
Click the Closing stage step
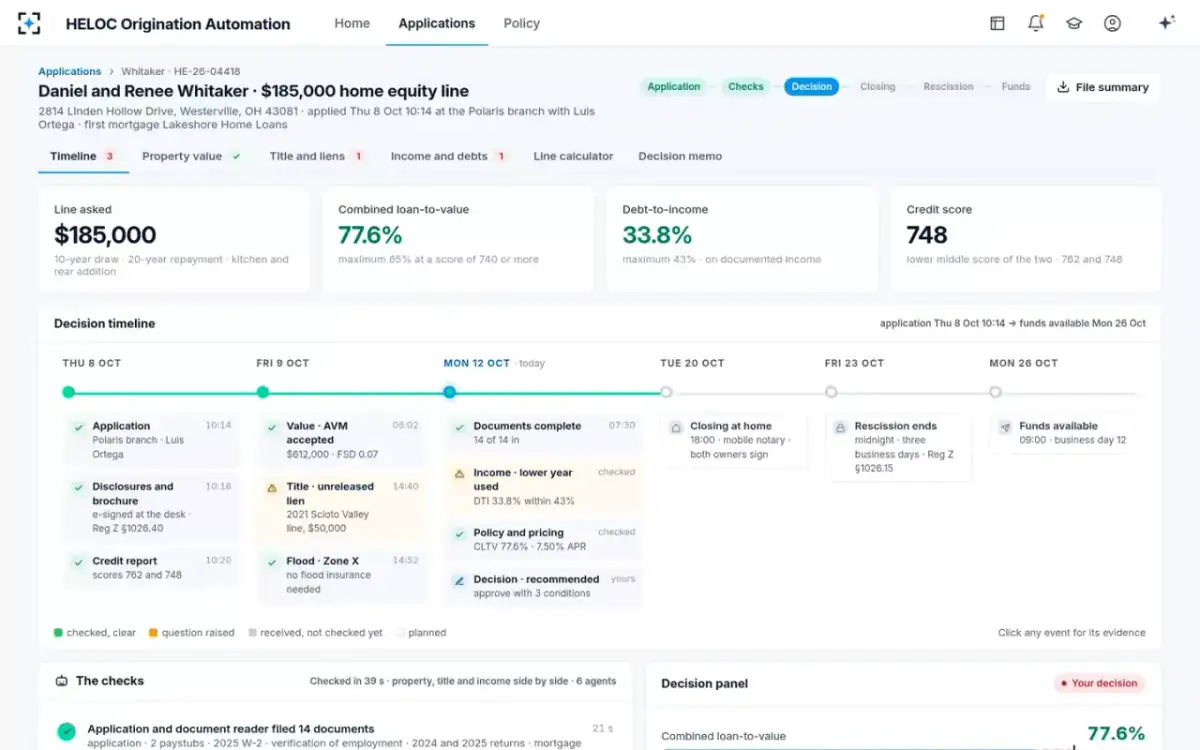click(x=878, y=87)
